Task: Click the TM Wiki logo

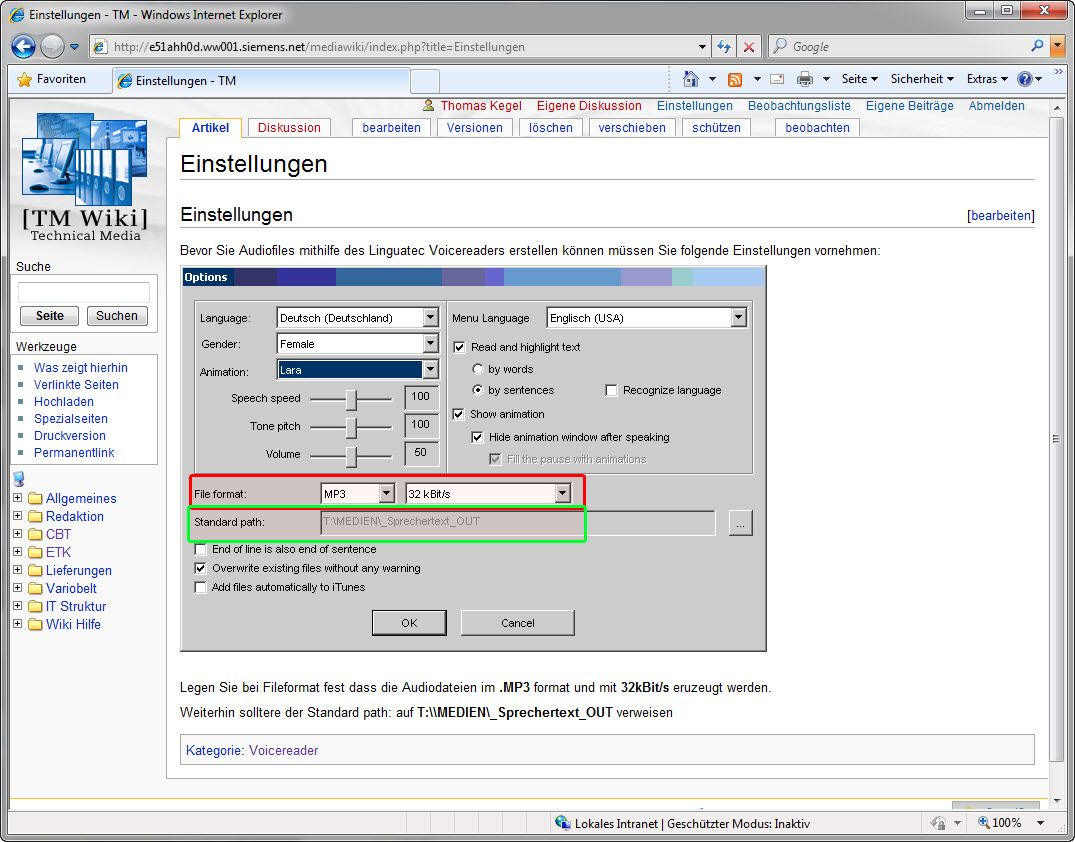Action: point(85,177)
